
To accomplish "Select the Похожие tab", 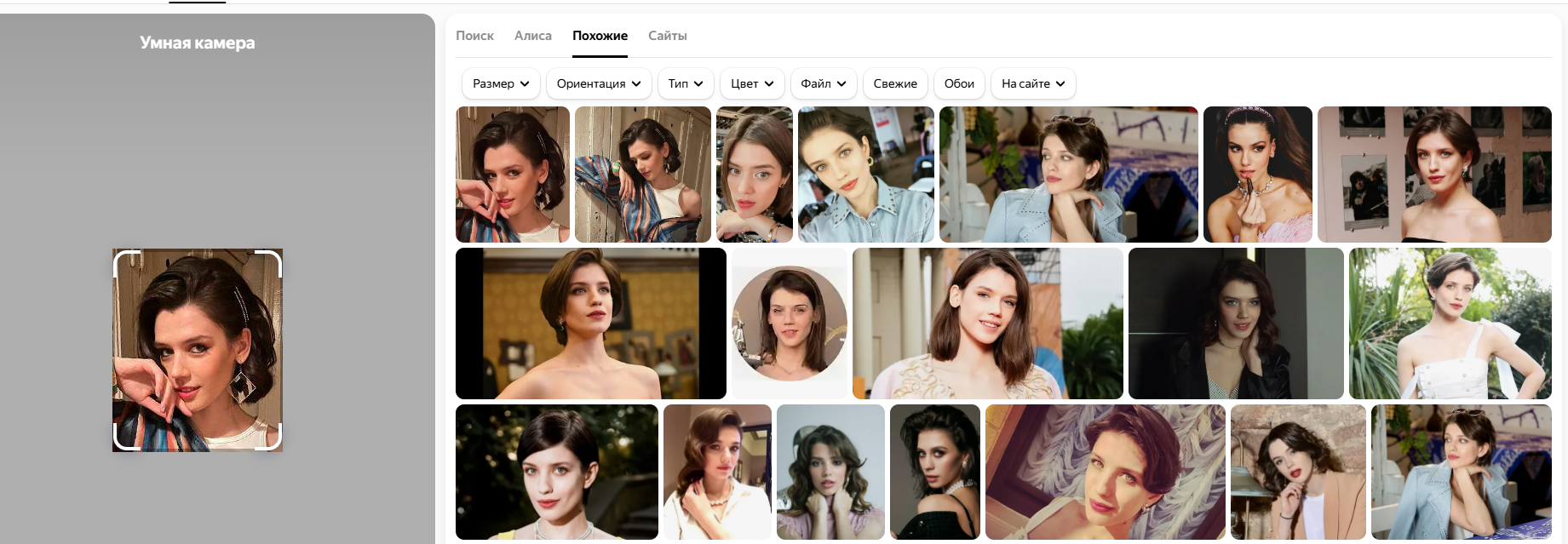I will [x=600, y=36].
